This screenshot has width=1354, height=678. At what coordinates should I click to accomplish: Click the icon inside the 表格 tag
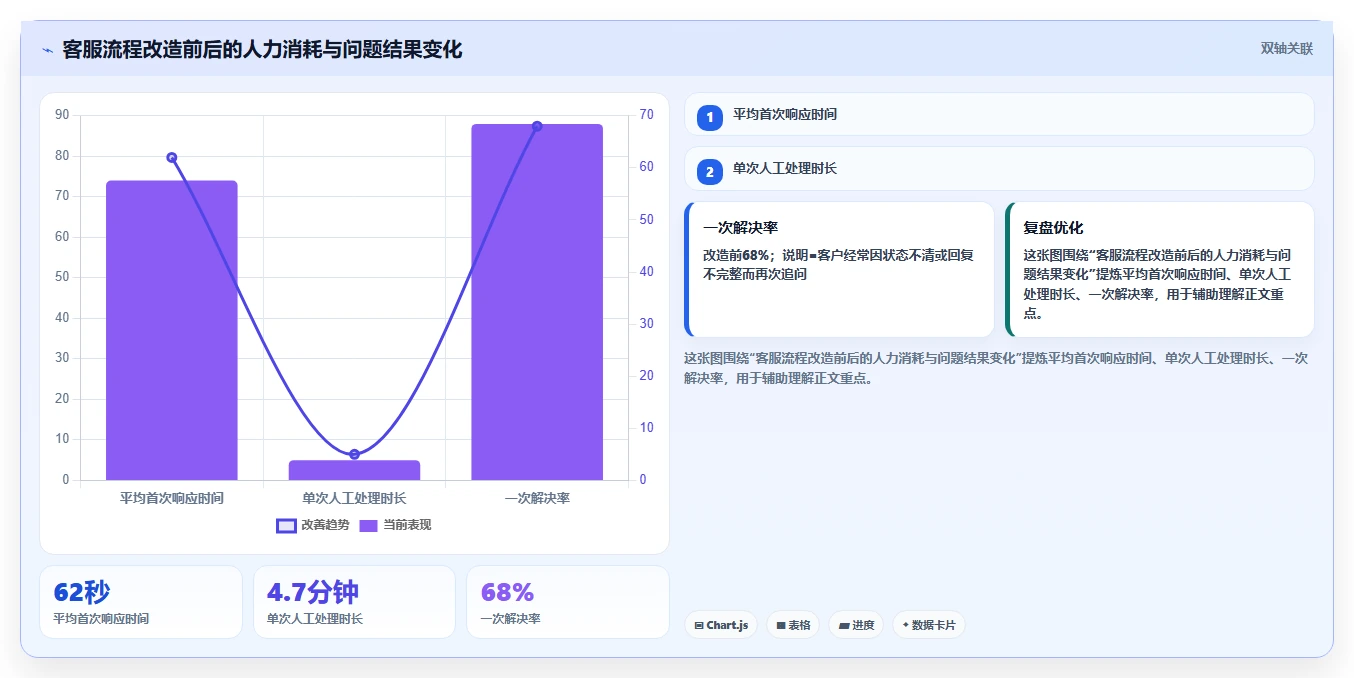pyautogui.click(x=781, y=625)
